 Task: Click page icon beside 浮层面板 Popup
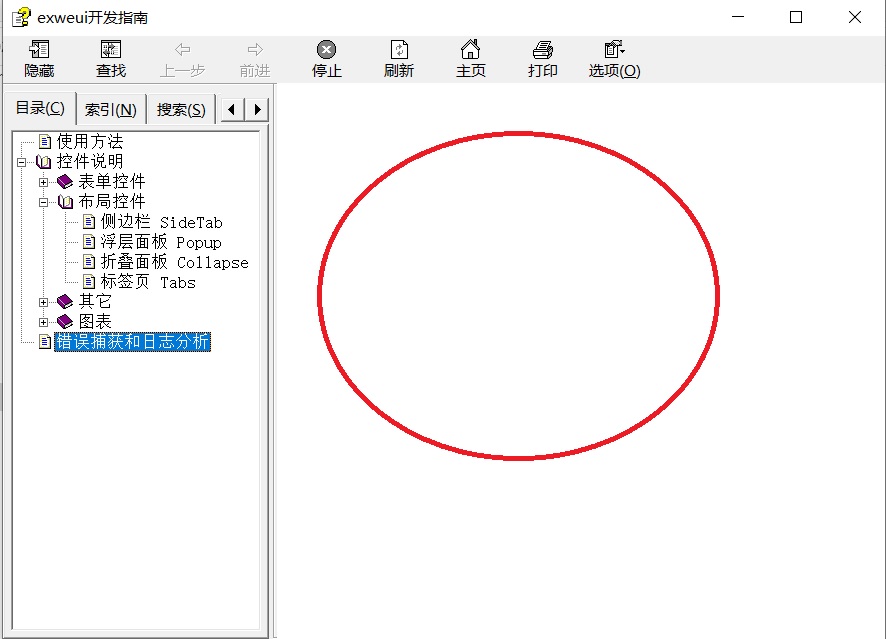[89, 242]
